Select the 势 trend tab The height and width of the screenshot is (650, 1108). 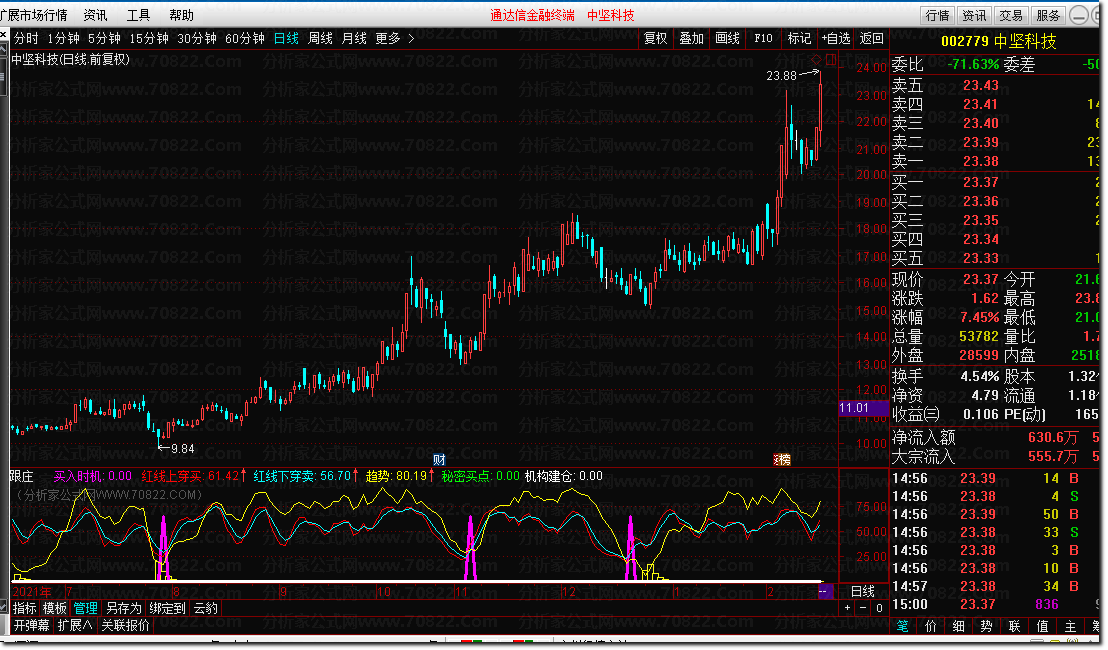click(x=986, y=626)
